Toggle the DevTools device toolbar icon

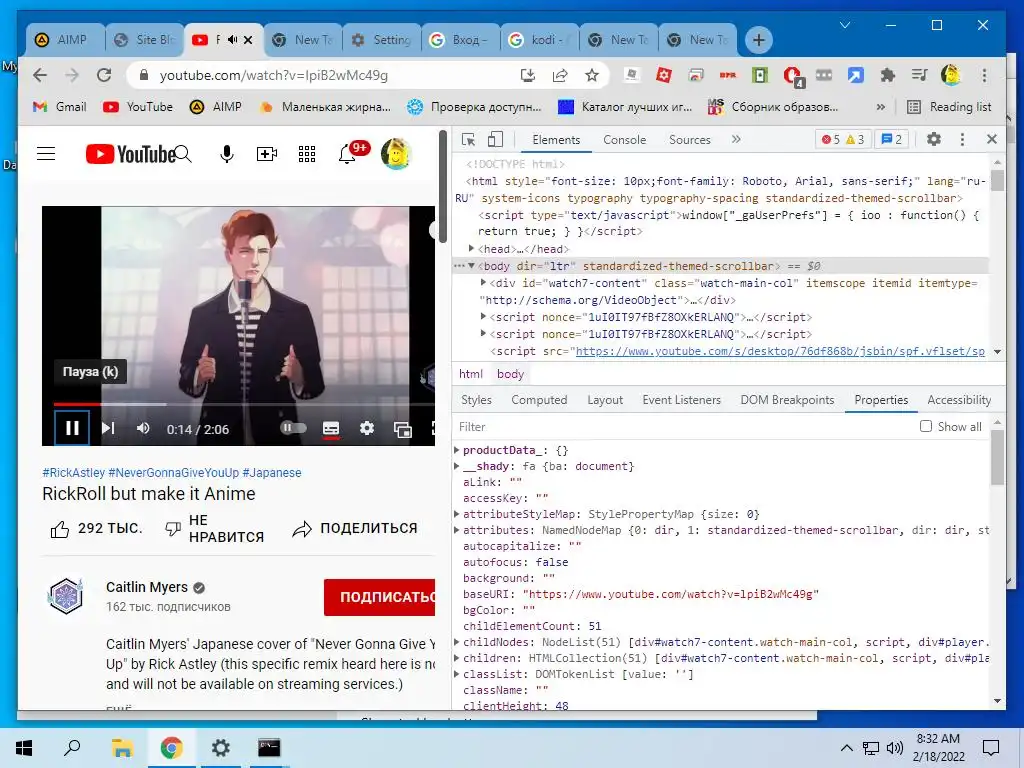coord(496,139)
